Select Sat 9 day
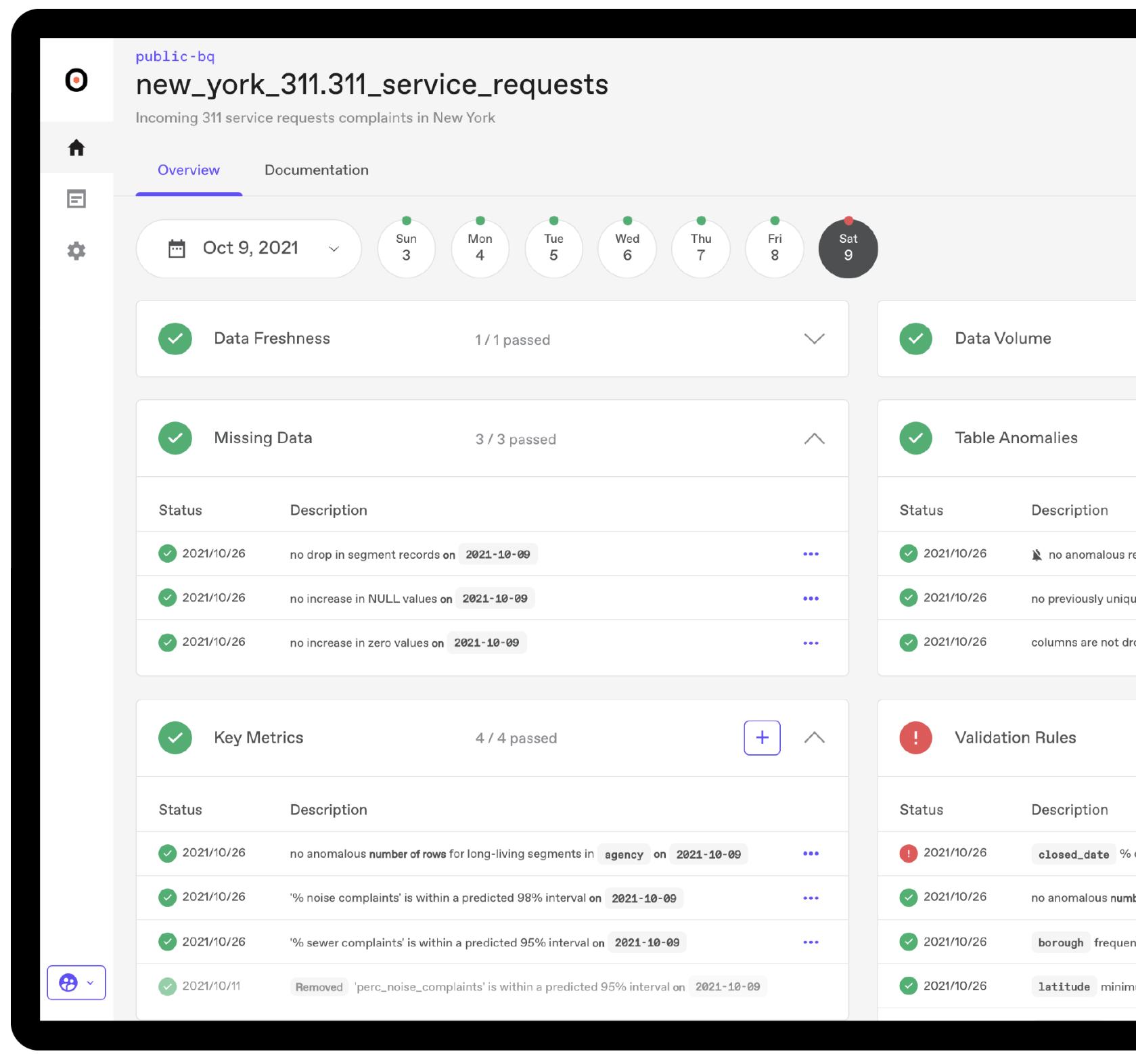The height and width of the screenshot is (1064, 1136). click(848, 248)
